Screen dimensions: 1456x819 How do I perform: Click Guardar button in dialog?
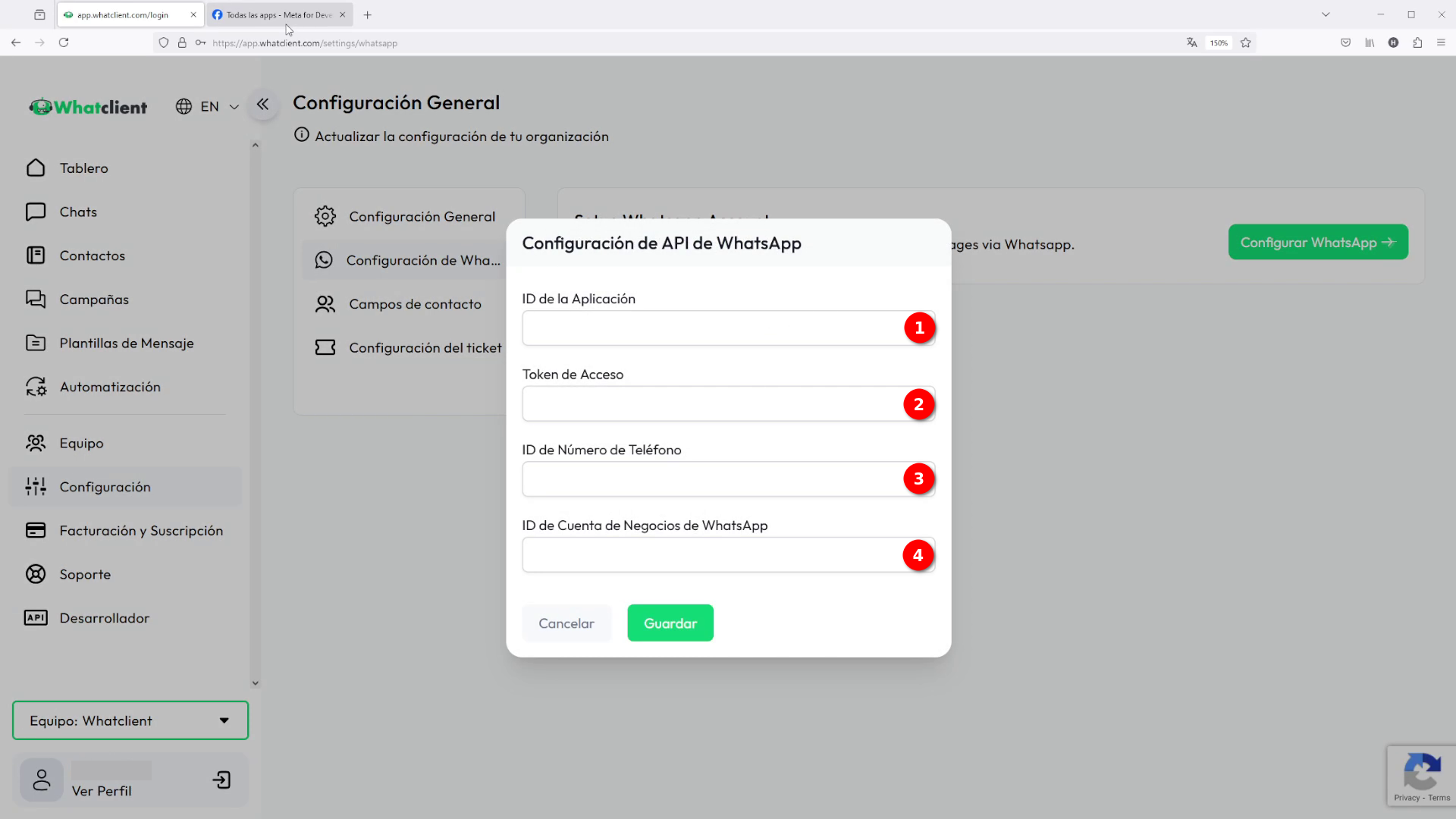pos(670,623)
